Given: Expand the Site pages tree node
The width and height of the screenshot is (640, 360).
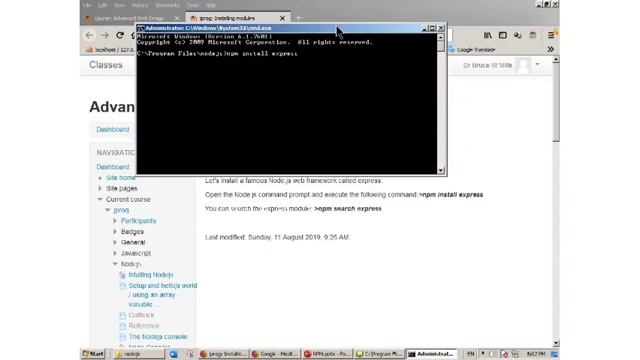Looking at the screenshot, I should click(100, 188).
